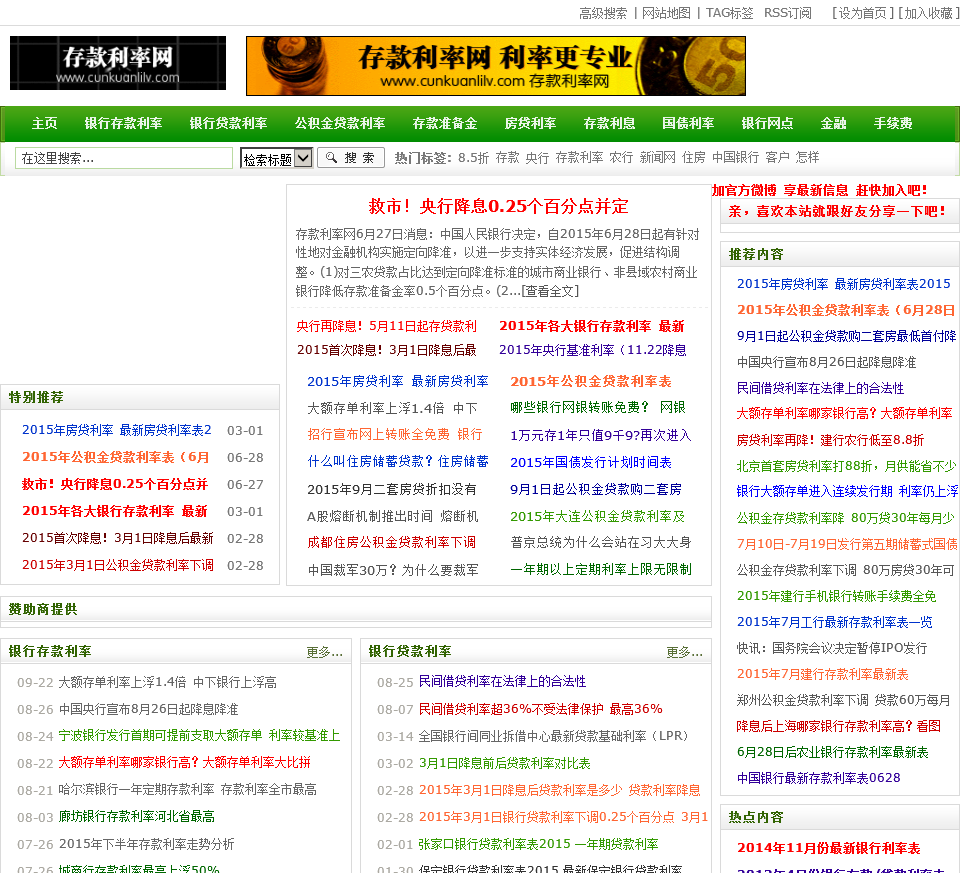Open 2015年大连公积金贷款利率及 link
Image resolution: width=960 pixels, height=873 pixels.
[598, 516]
